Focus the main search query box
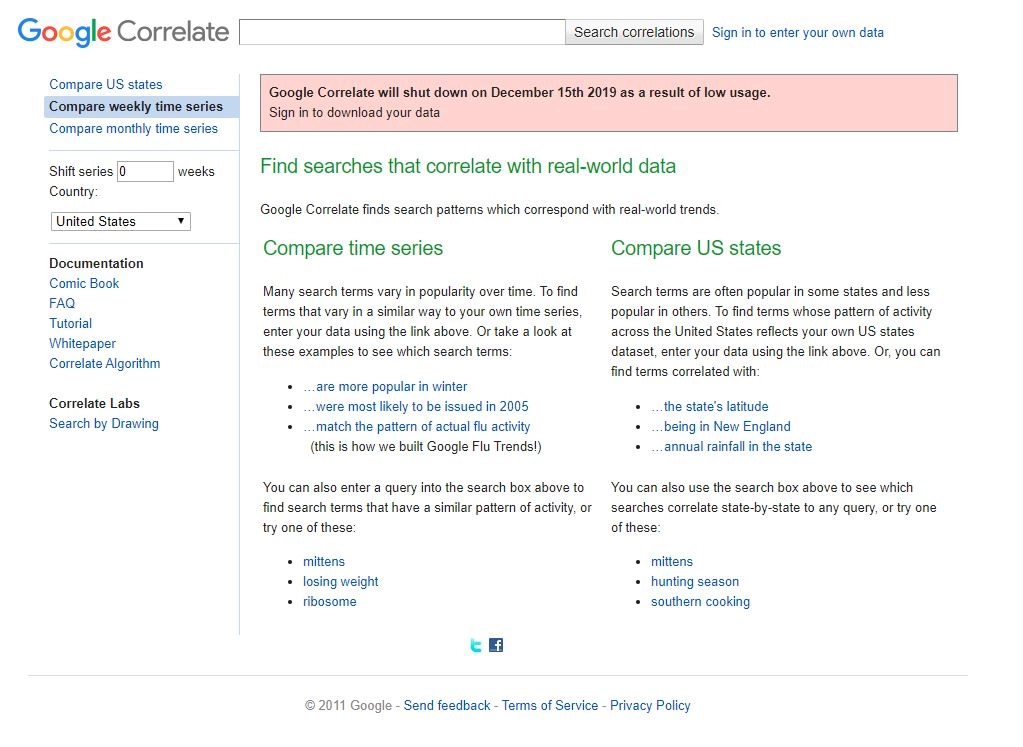 (x=402, y=32)
